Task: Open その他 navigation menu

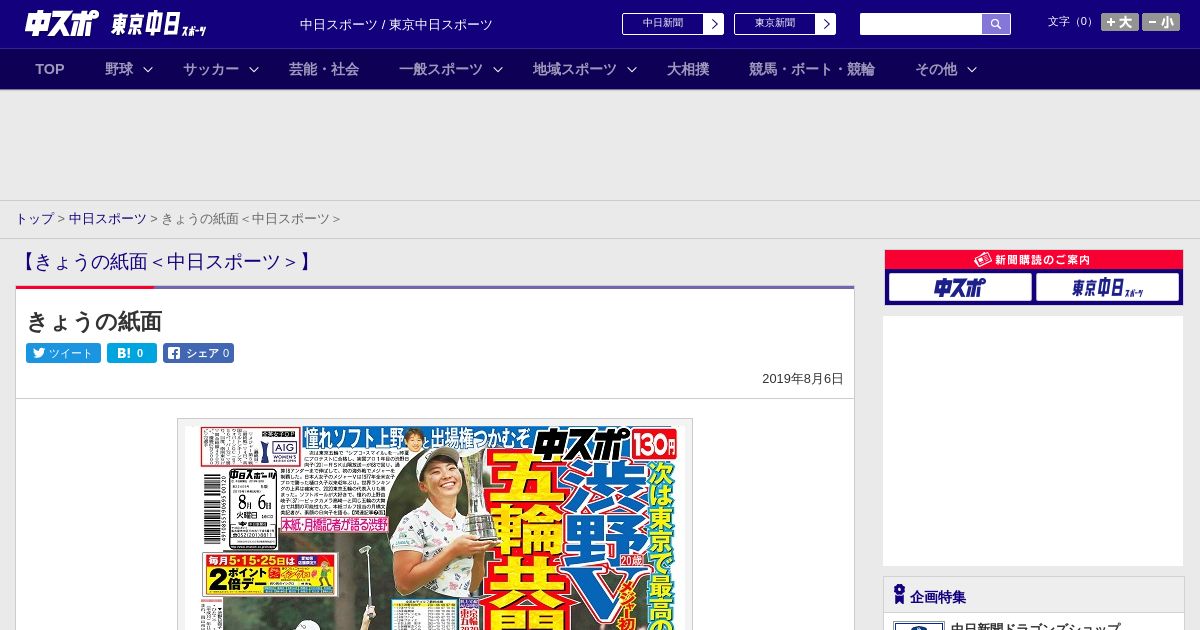Action: click(936, 69)
